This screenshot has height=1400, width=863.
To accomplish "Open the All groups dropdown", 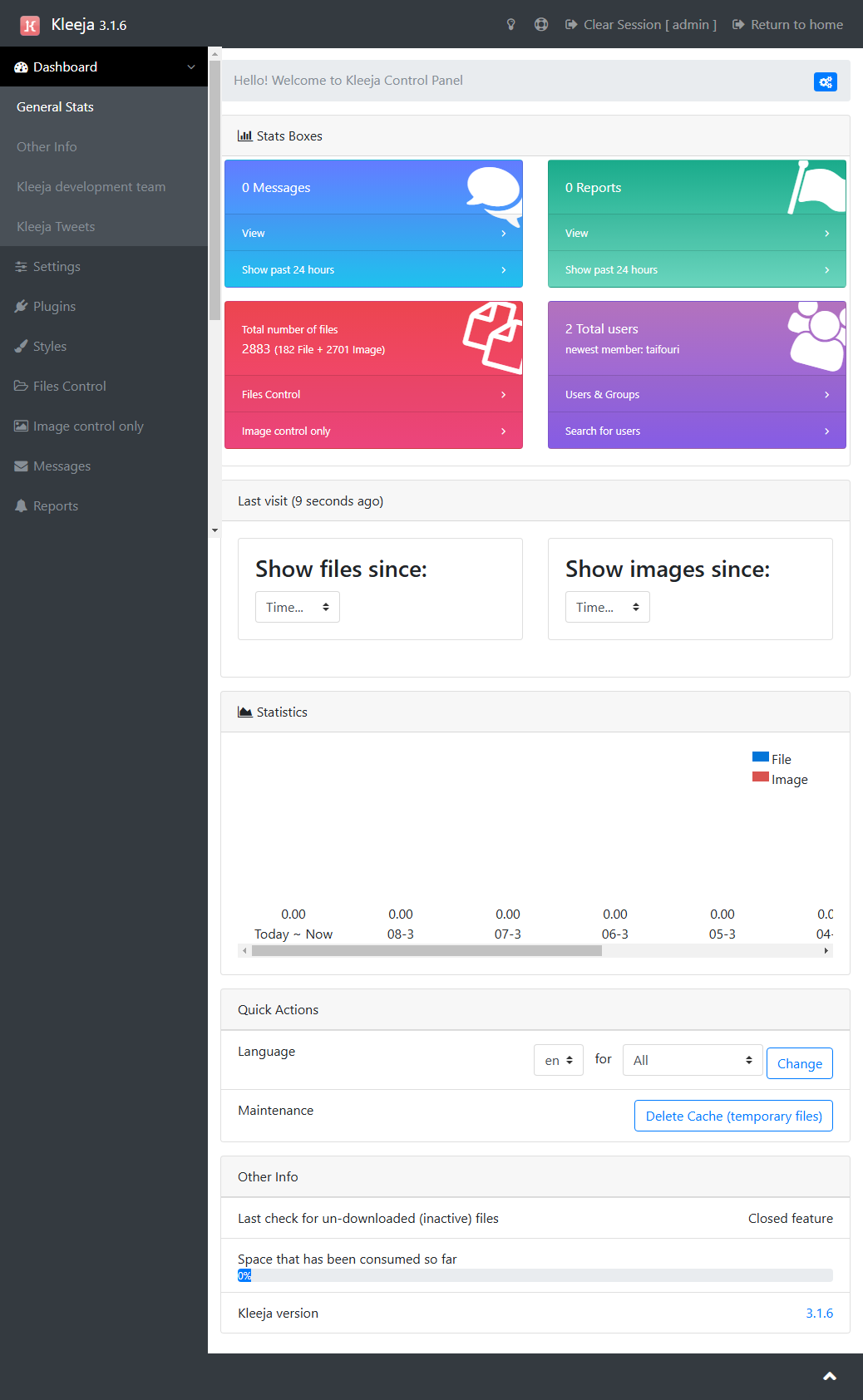I will 693,1060.
